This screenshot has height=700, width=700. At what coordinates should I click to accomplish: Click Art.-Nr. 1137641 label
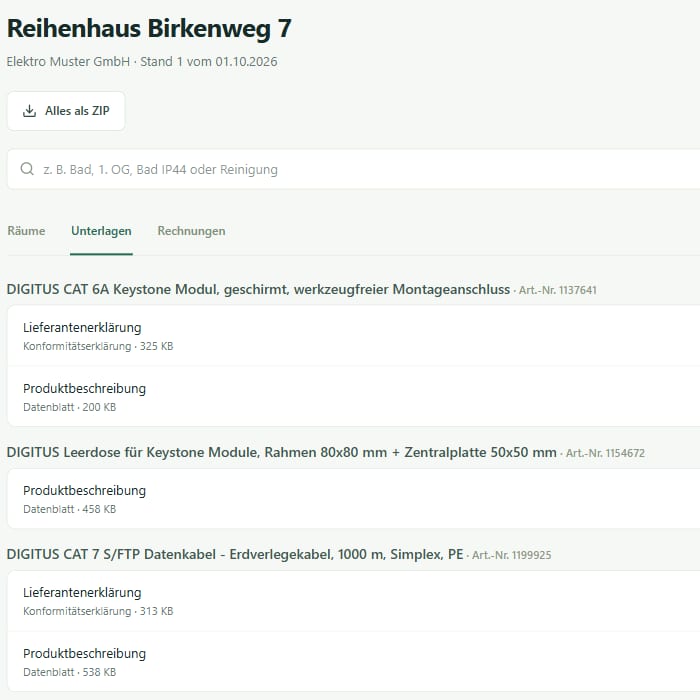[558, 290]
